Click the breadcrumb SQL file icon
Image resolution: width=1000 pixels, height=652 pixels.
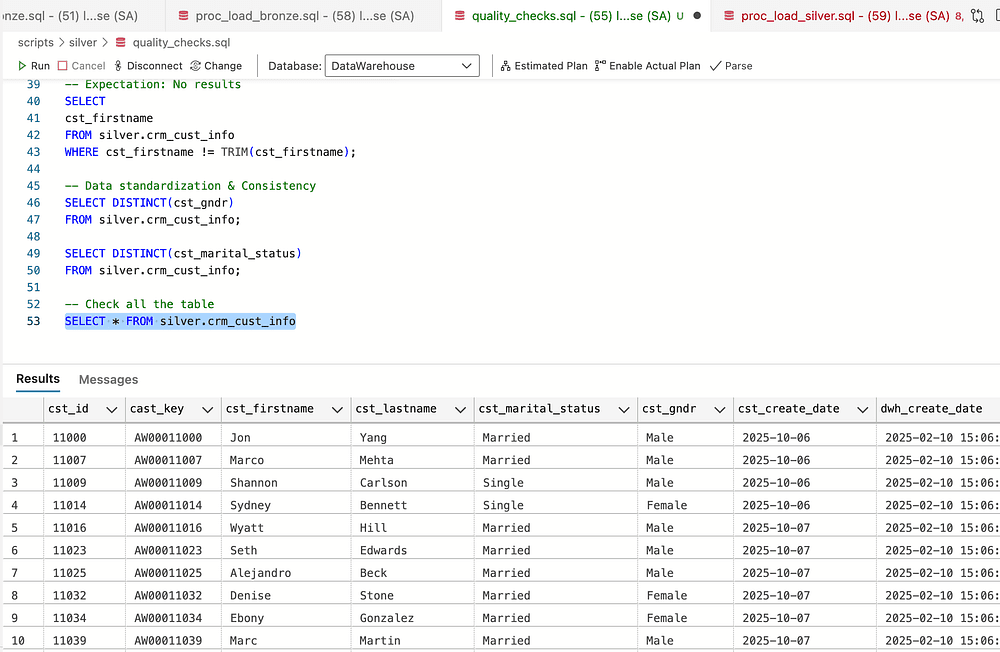(121, 43)
